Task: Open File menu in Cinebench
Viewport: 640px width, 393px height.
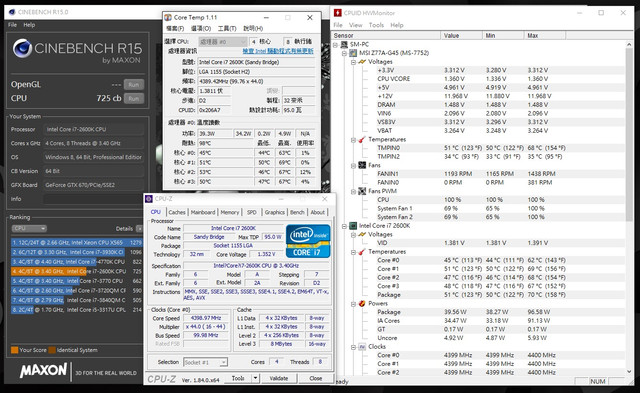Action: click(x=13, y=25)
